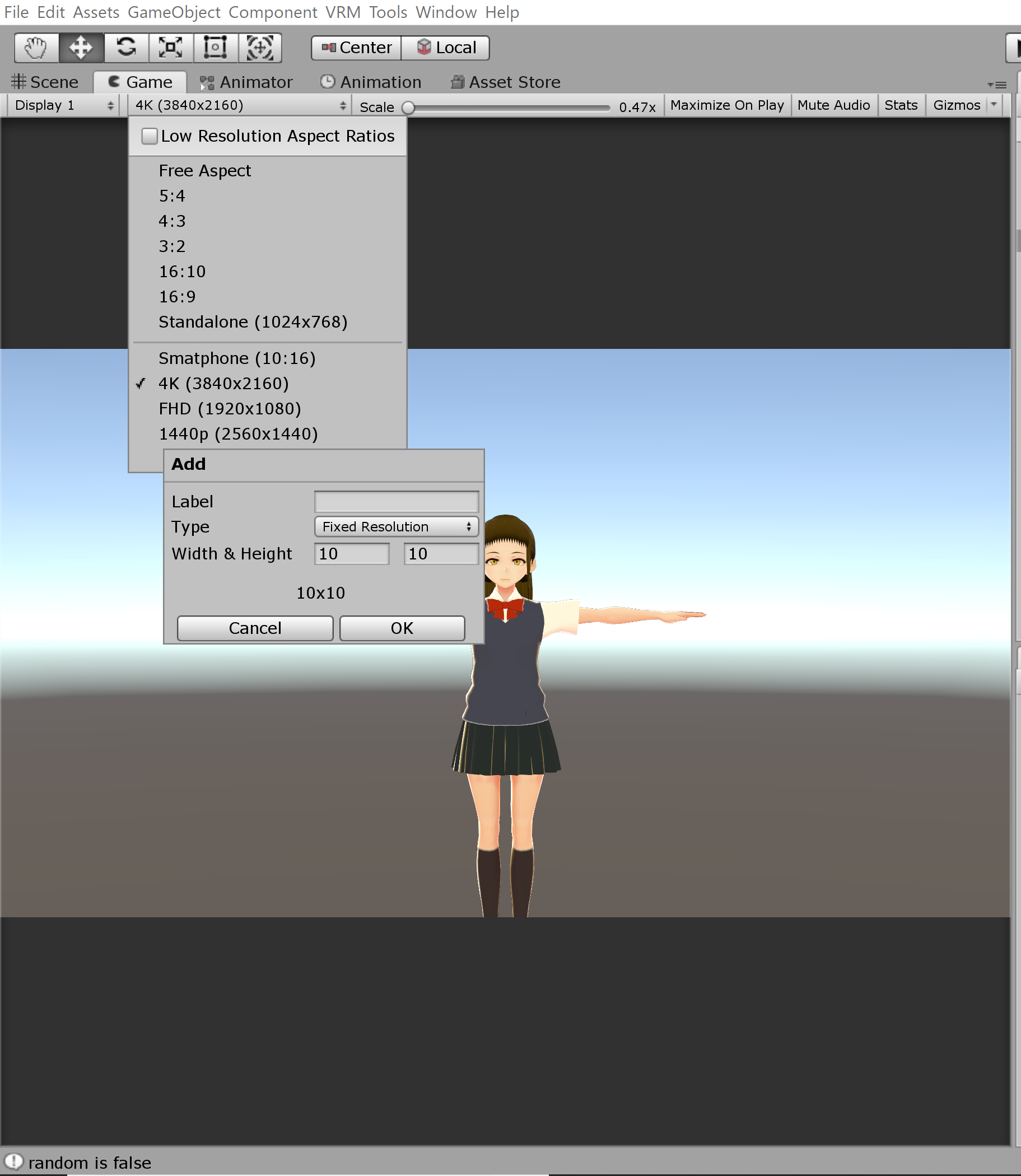Expand the Gizmos dropdown arrow
1021x1176 pixels.
coord(994,105)
